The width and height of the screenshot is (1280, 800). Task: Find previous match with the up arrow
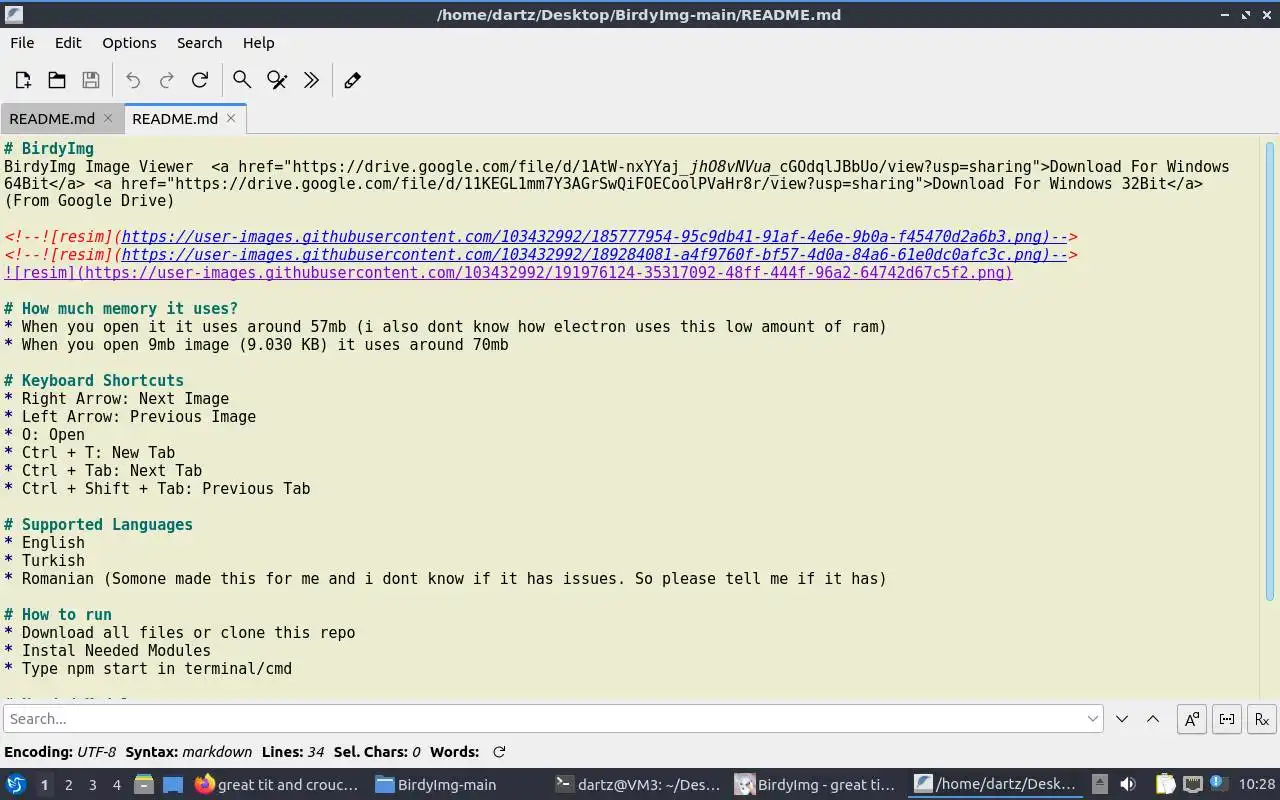(1153, 719)
